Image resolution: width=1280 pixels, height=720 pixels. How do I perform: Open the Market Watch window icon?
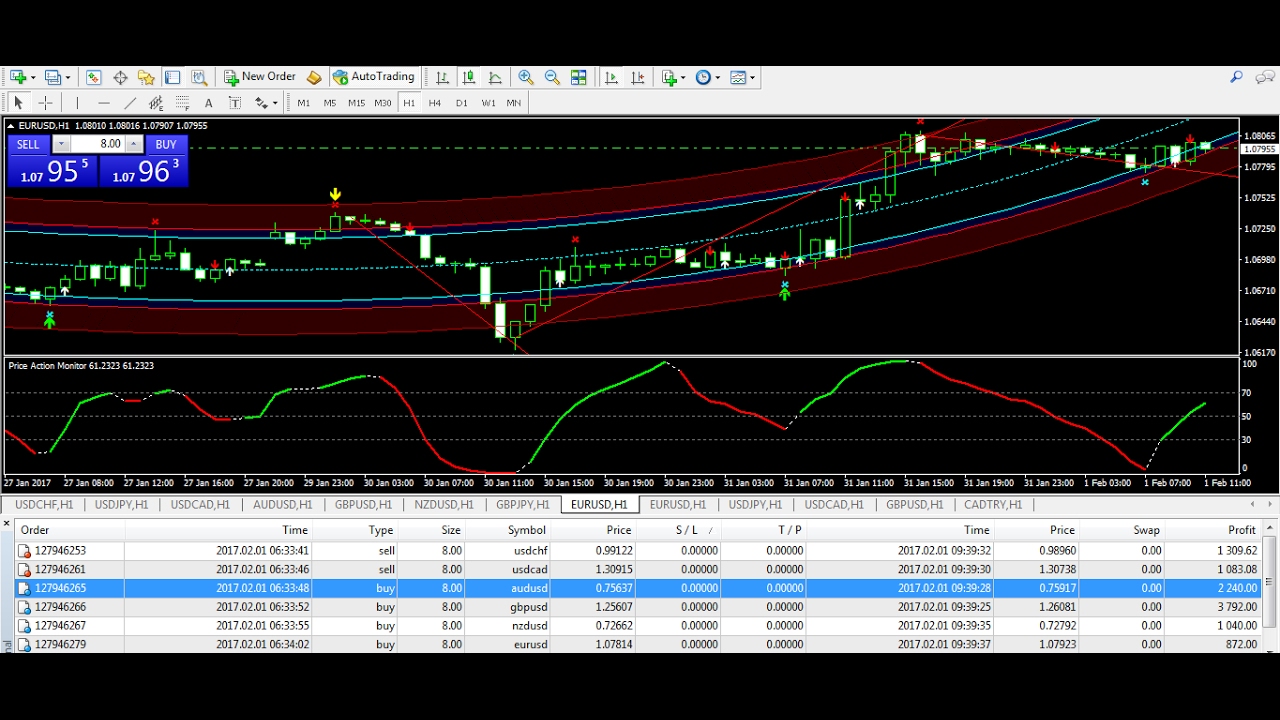coord(93,77)
